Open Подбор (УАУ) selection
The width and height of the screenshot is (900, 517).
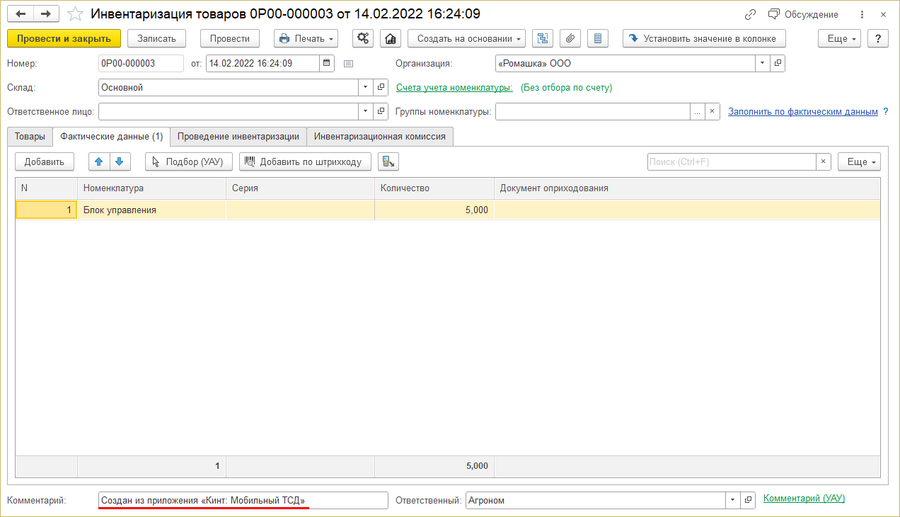pyautogui.click(x=188, y=162)
